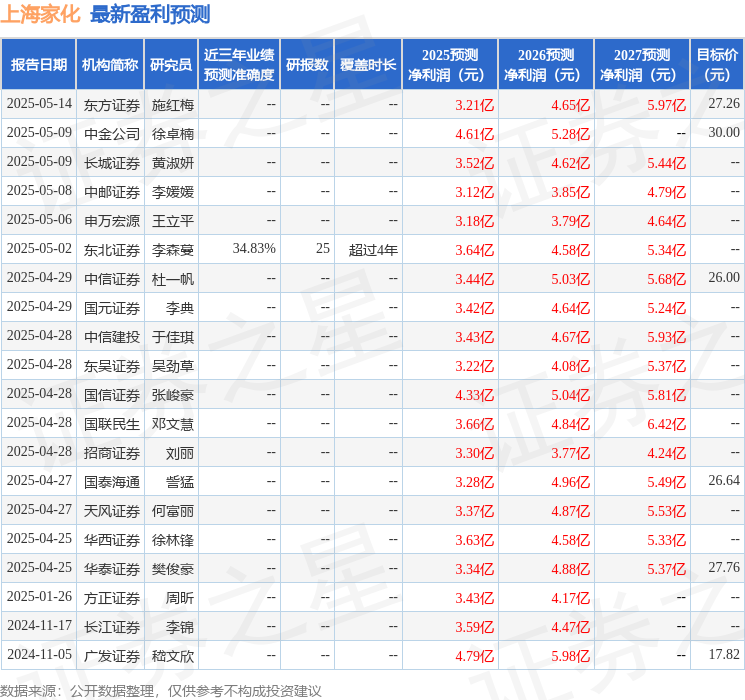The width and height of the screenshot is (745, 700).
Task: Select the 天风证券 institution cell
Action: [x=112, y=511]
